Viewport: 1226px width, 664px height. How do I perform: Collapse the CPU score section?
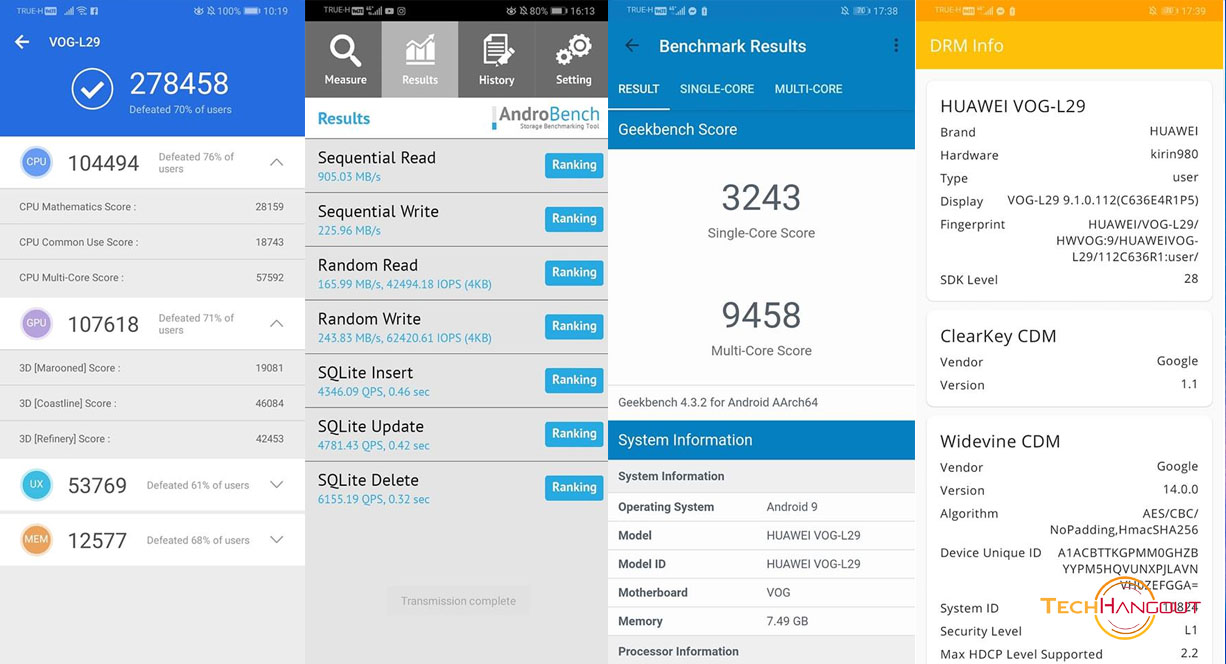coord(277,161)
